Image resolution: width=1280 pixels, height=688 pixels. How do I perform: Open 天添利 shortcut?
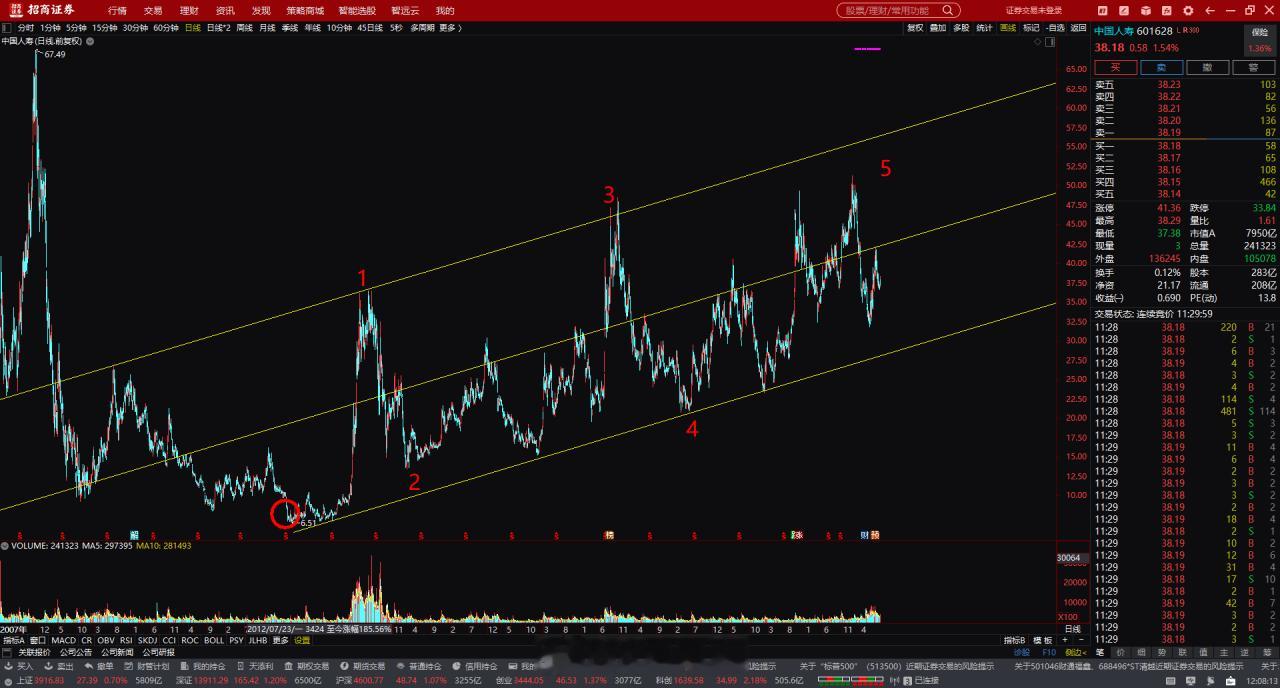click(254, 666)
